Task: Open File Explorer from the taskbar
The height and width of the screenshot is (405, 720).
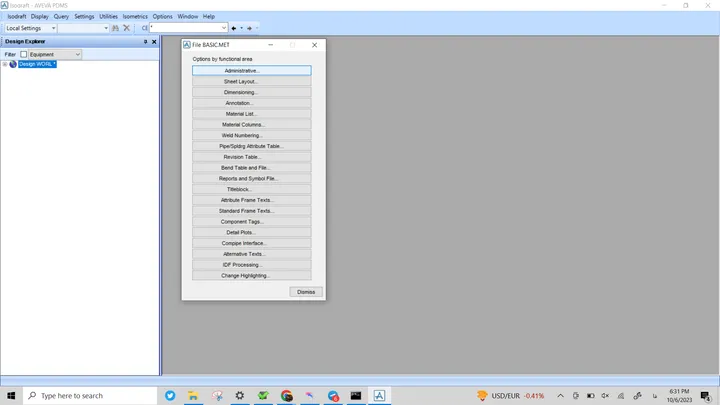Action: coord(193,395)
